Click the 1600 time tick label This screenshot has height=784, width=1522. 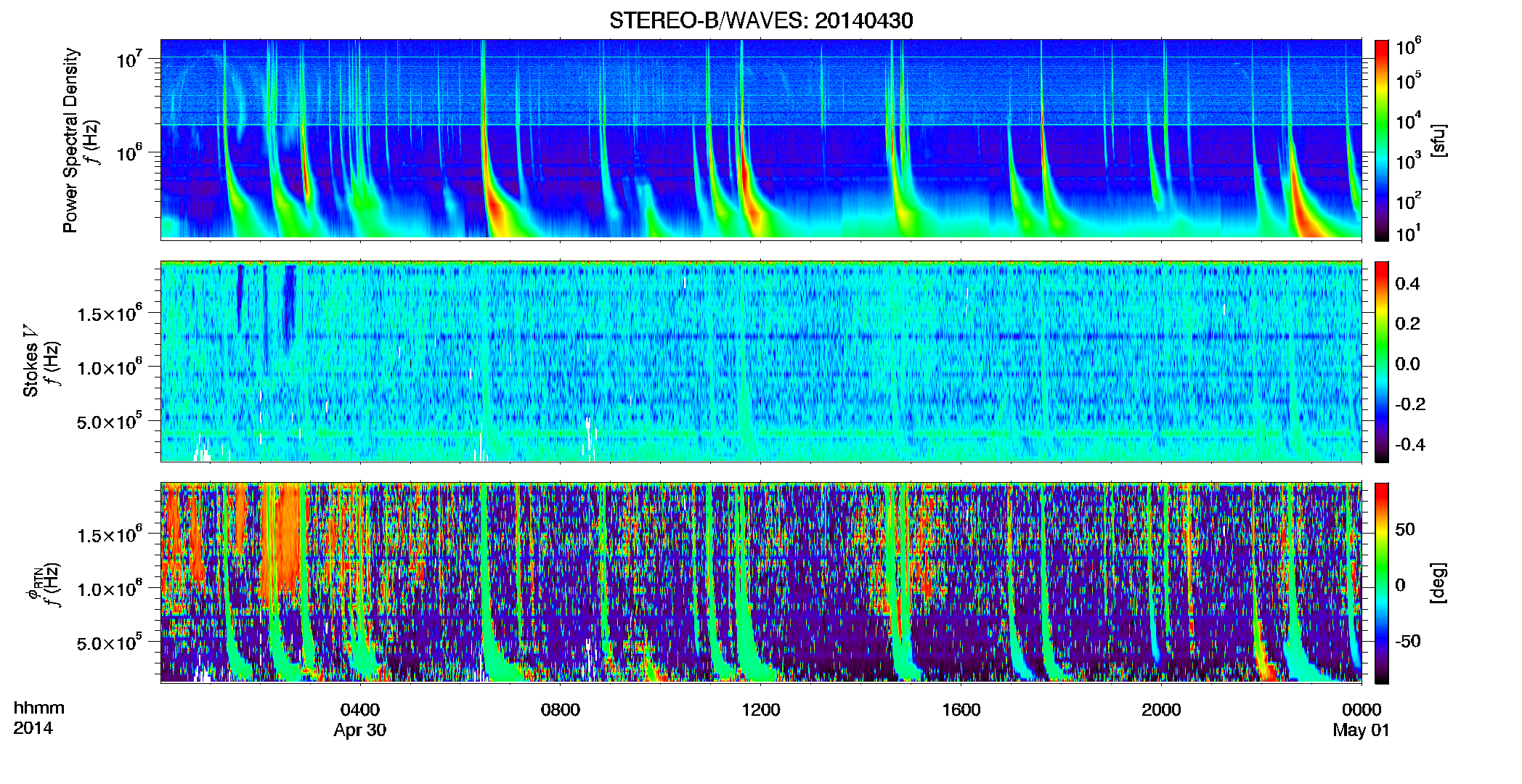(961, 709)
